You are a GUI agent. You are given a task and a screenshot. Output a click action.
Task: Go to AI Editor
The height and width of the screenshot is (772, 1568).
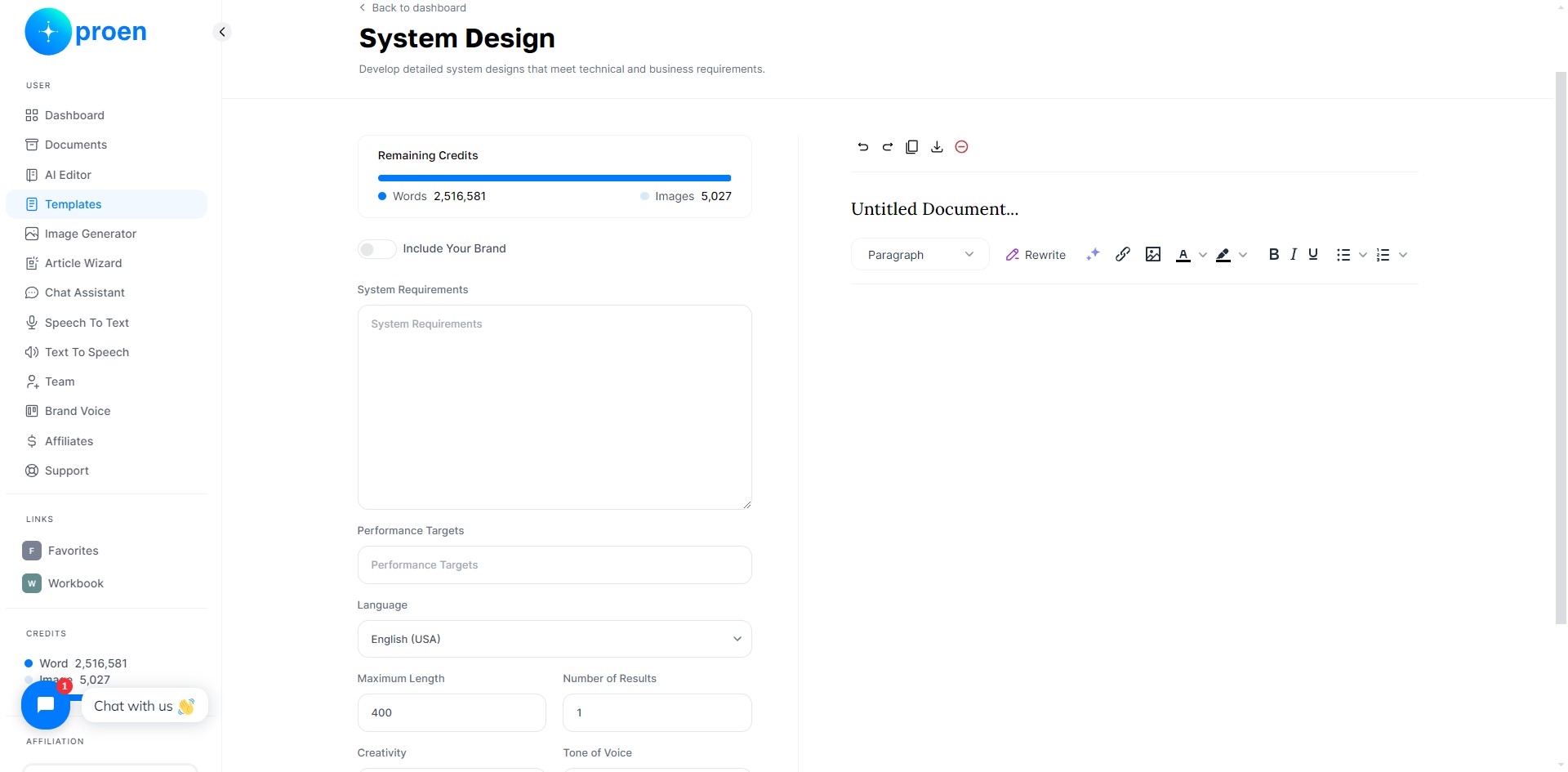tap(106, 175)
